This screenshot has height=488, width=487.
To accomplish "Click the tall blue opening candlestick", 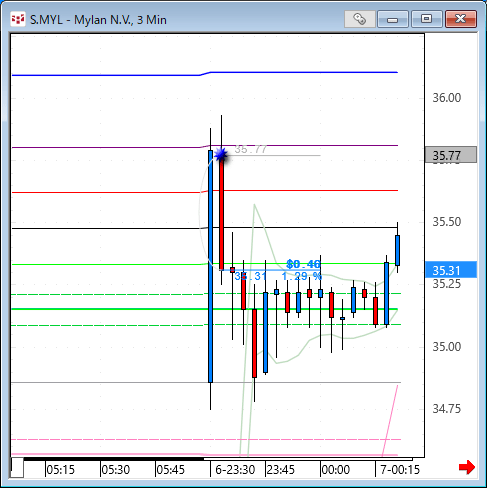I will click(x=210, y=266).
